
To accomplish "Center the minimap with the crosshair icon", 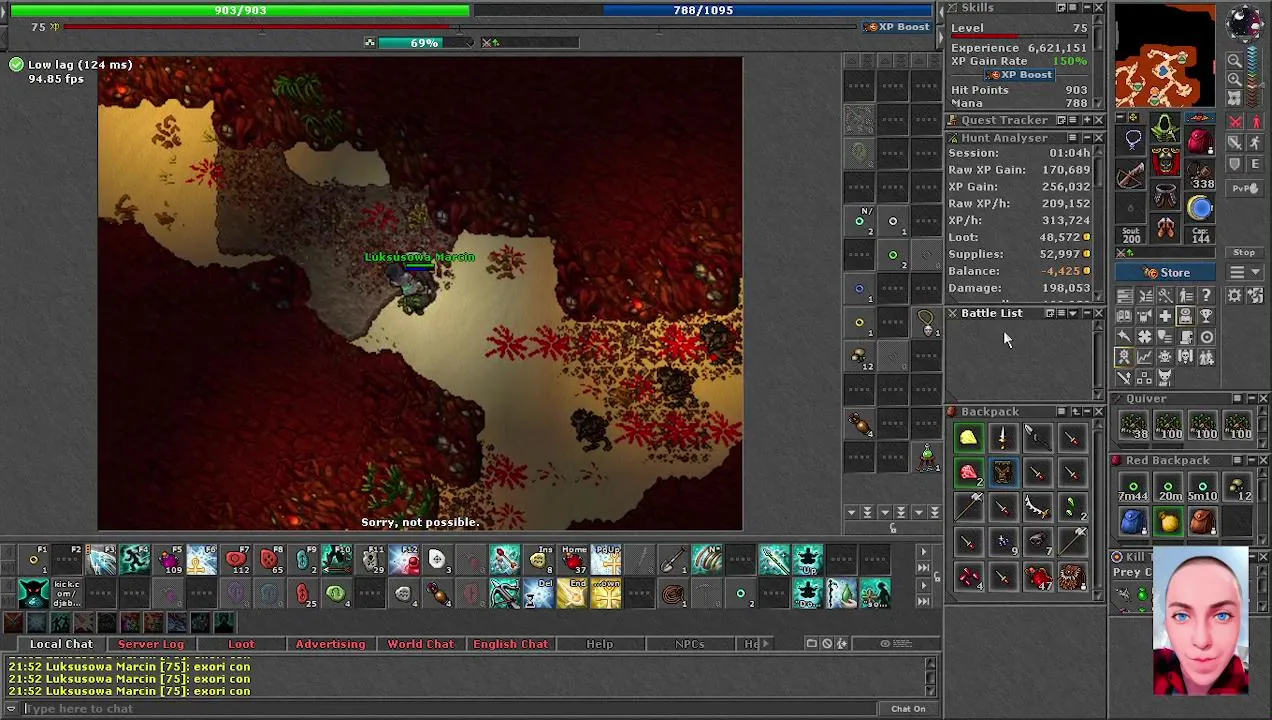I will click(1234, 98).
